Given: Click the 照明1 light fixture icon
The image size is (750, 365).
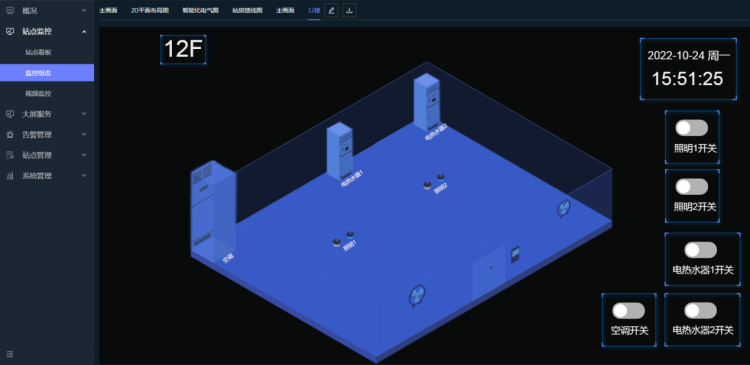Looking at the screenshot, I should 344,239.
